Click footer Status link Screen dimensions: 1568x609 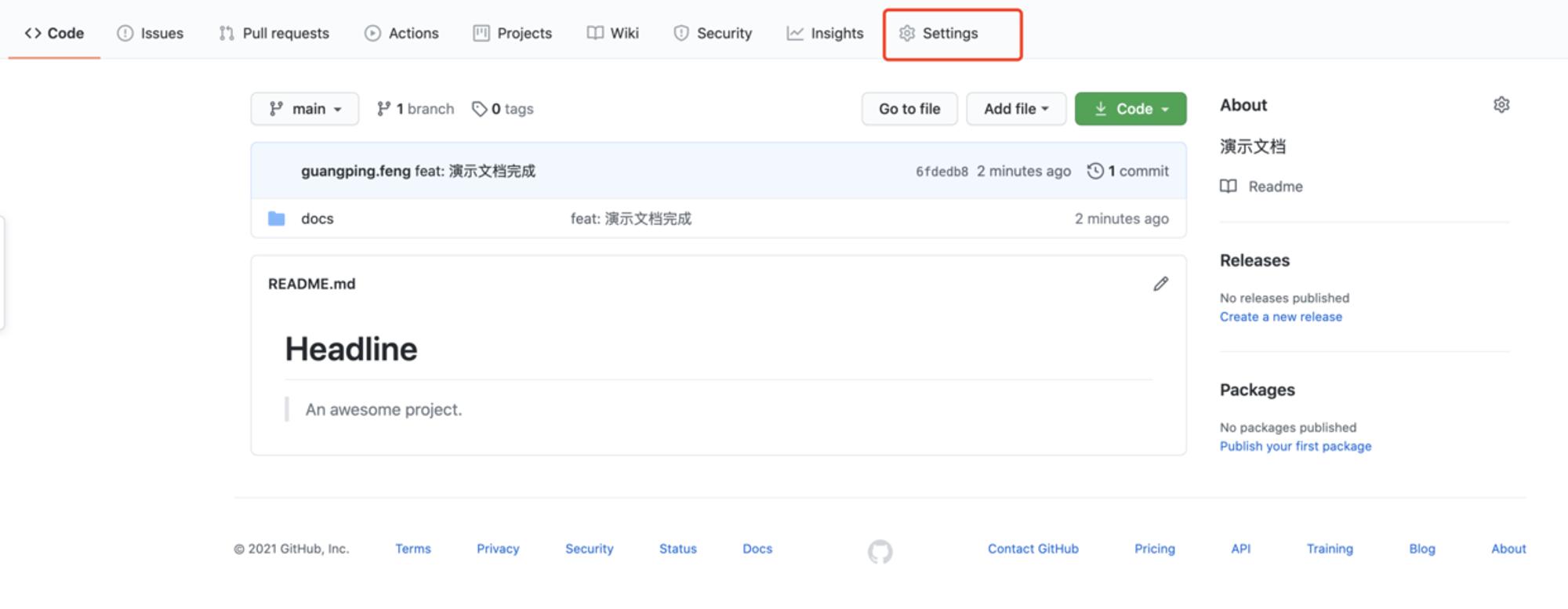coord(677,549)
